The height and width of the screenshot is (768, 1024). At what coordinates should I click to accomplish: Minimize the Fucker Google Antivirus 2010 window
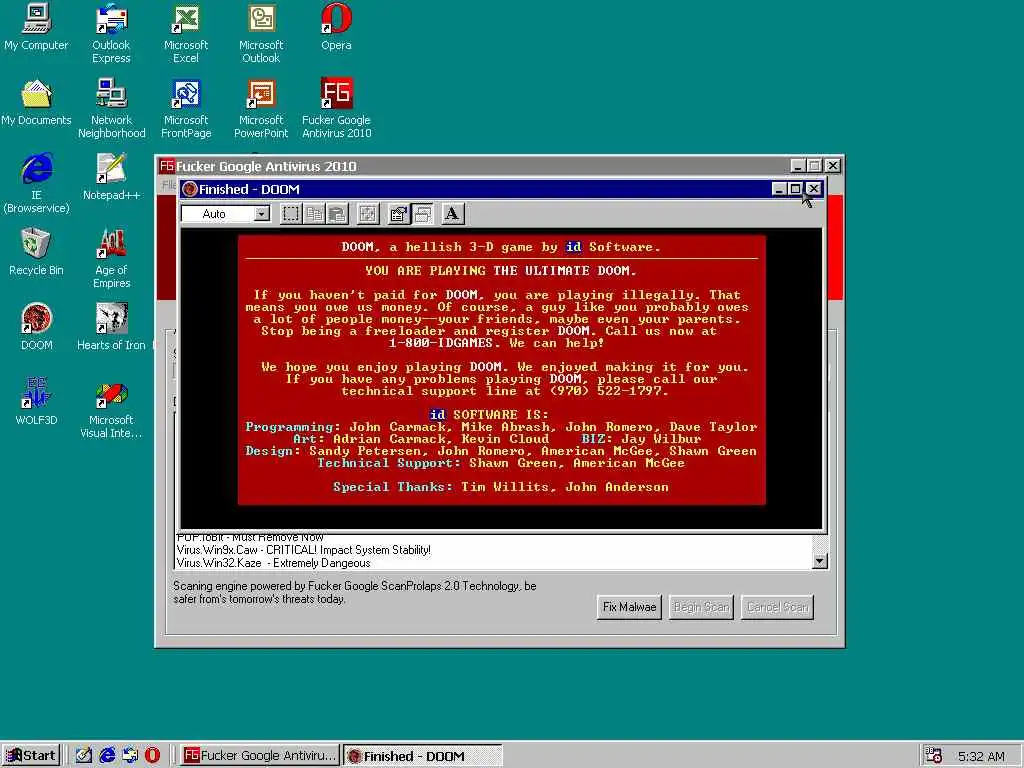(x=797, y=166)
